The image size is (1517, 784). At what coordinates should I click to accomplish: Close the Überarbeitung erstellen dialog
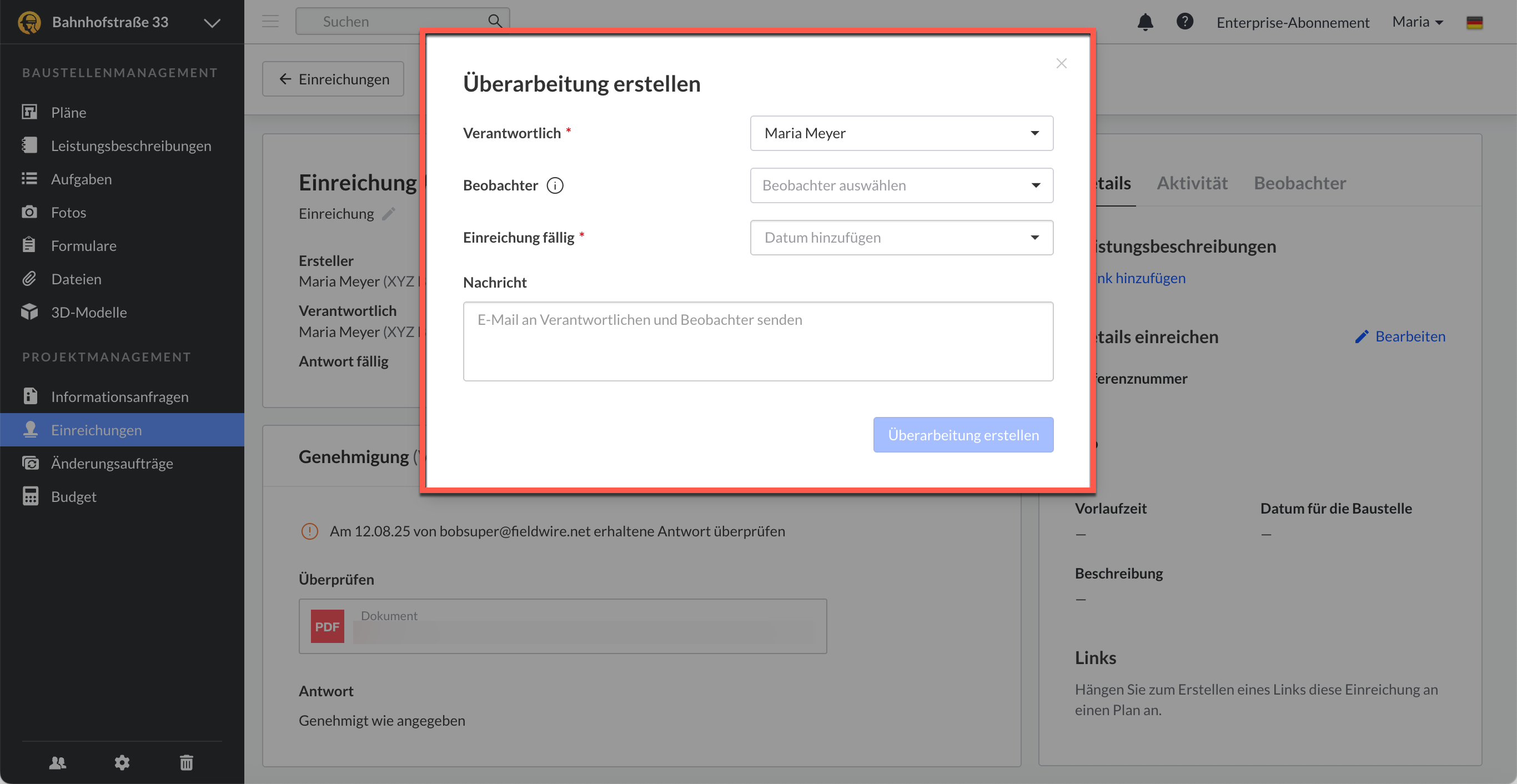[1061, 64]
